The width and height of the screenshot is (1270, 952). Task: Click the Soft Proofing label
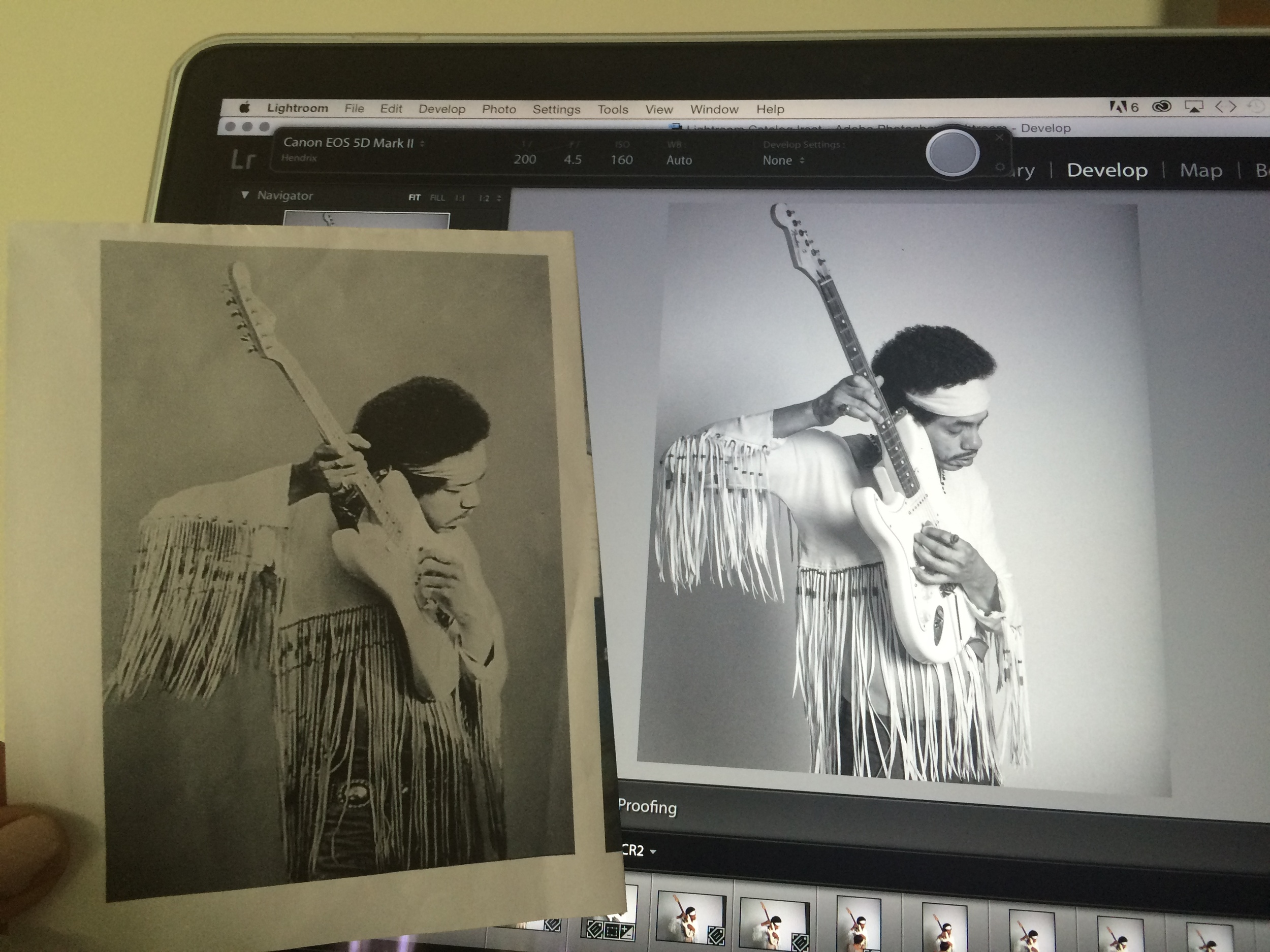point(647,806)
